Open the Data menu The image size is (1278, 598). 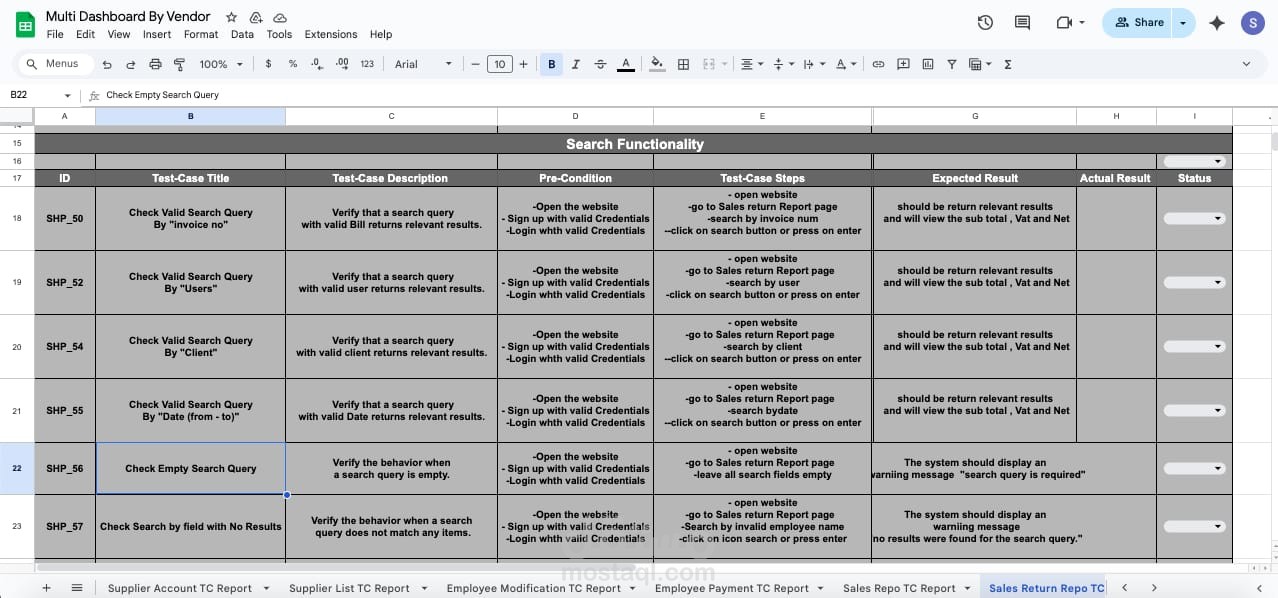coord(242,34)
